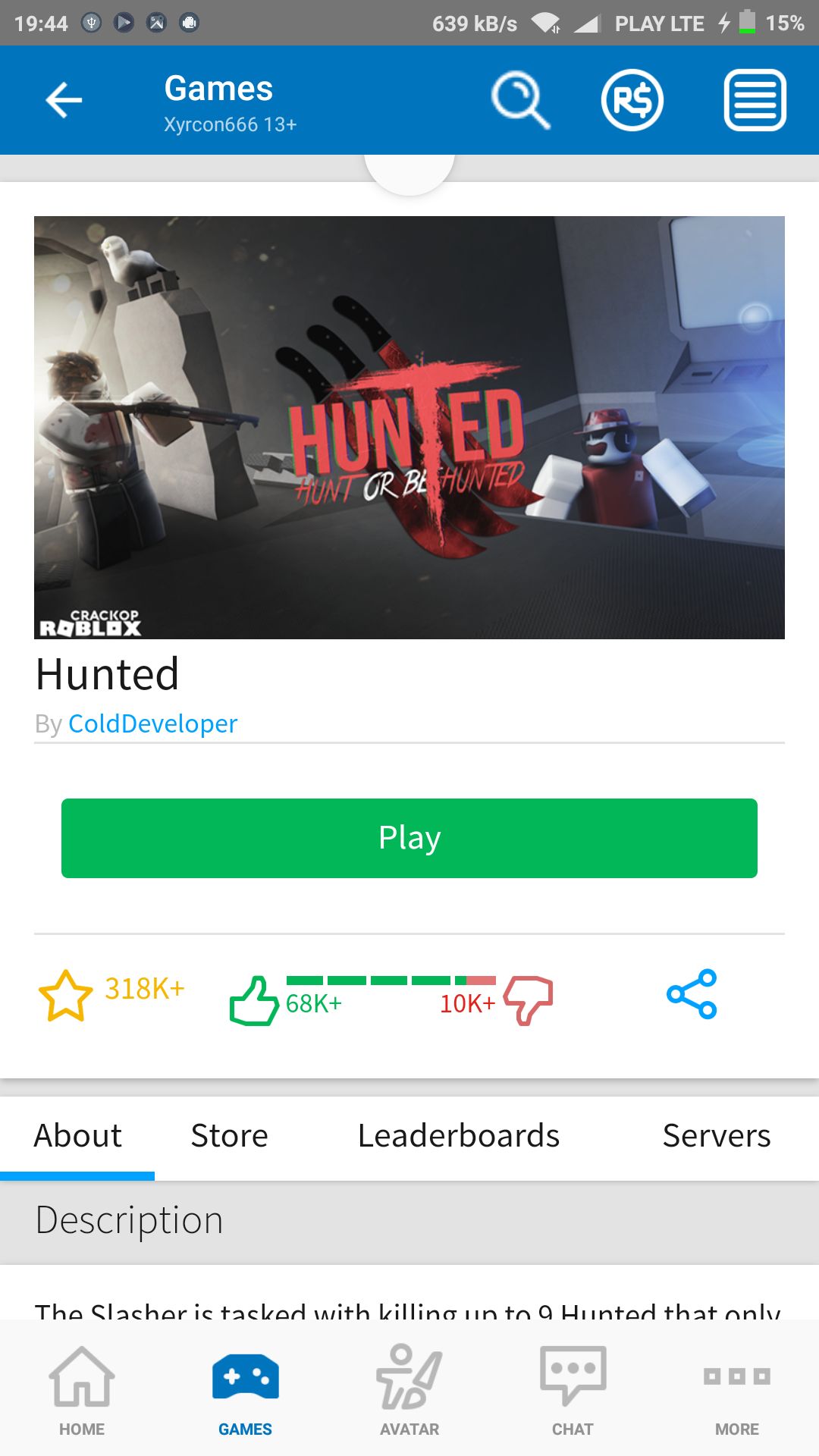The width and height of the screenshot is (819, 1456).
Task: Favorite the game with the star icon
Action: [x=65, y=996]
